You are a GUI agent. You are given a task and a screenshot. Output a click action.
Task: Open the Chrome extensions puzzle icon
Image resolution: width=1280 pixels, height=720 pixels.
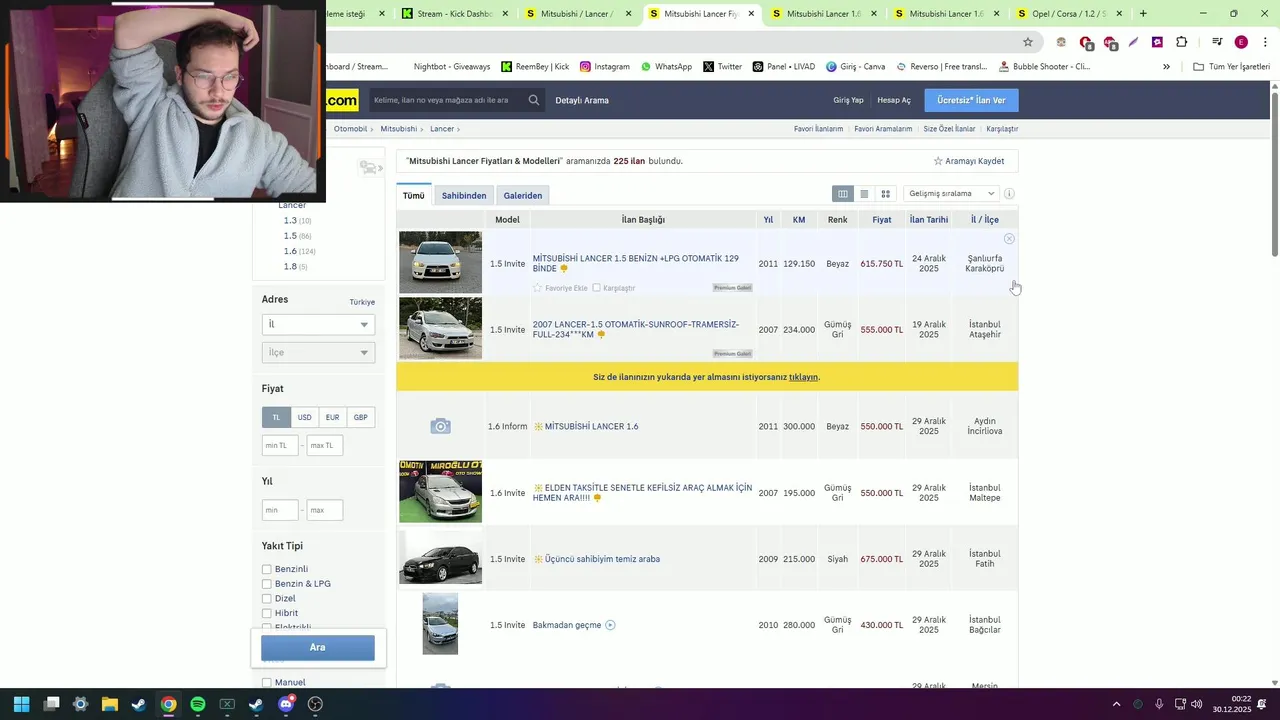point(1181,42)
